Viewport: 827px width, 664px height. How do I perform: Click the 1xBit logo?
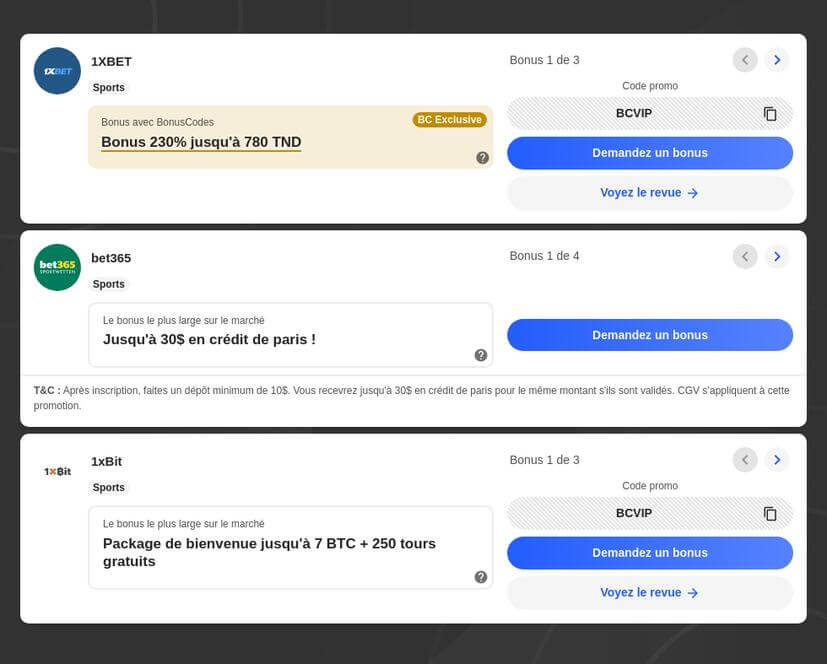click(57, 471)
